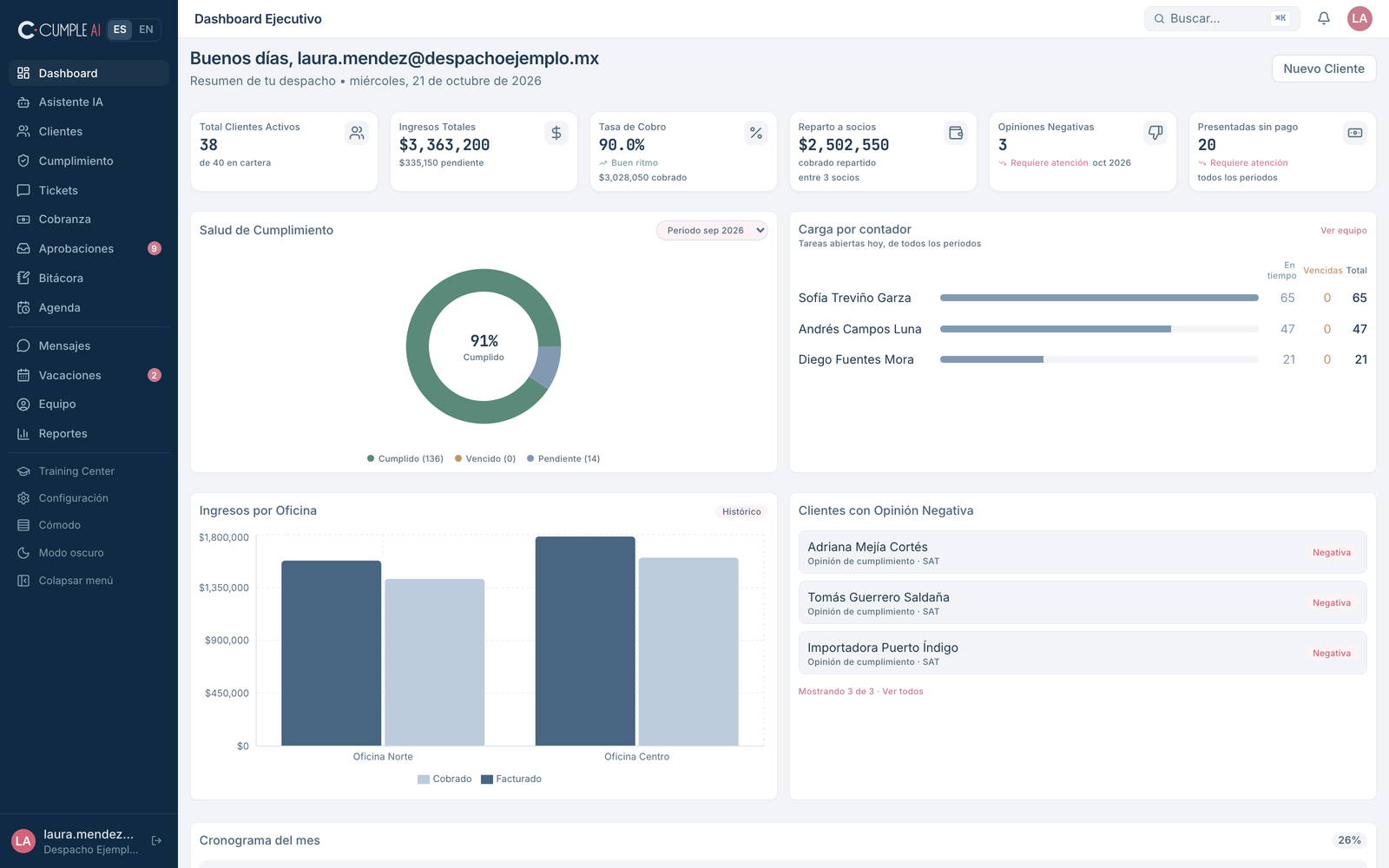1389x868 pixels.
Task: Open Tomás Guerrero Saldaña negative opinion row
Action: 1083,602
